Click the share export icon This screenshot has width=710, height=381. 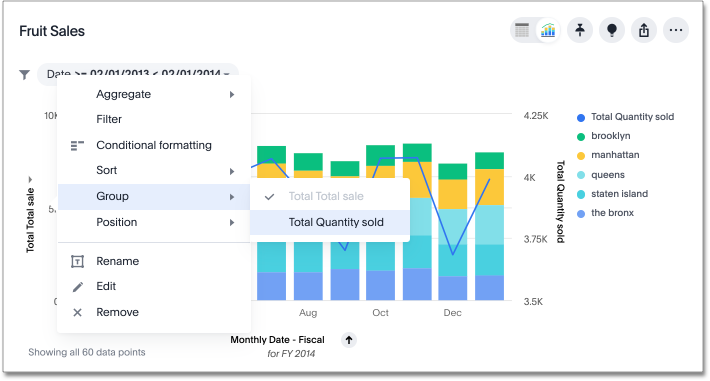(x=644, y=30)
